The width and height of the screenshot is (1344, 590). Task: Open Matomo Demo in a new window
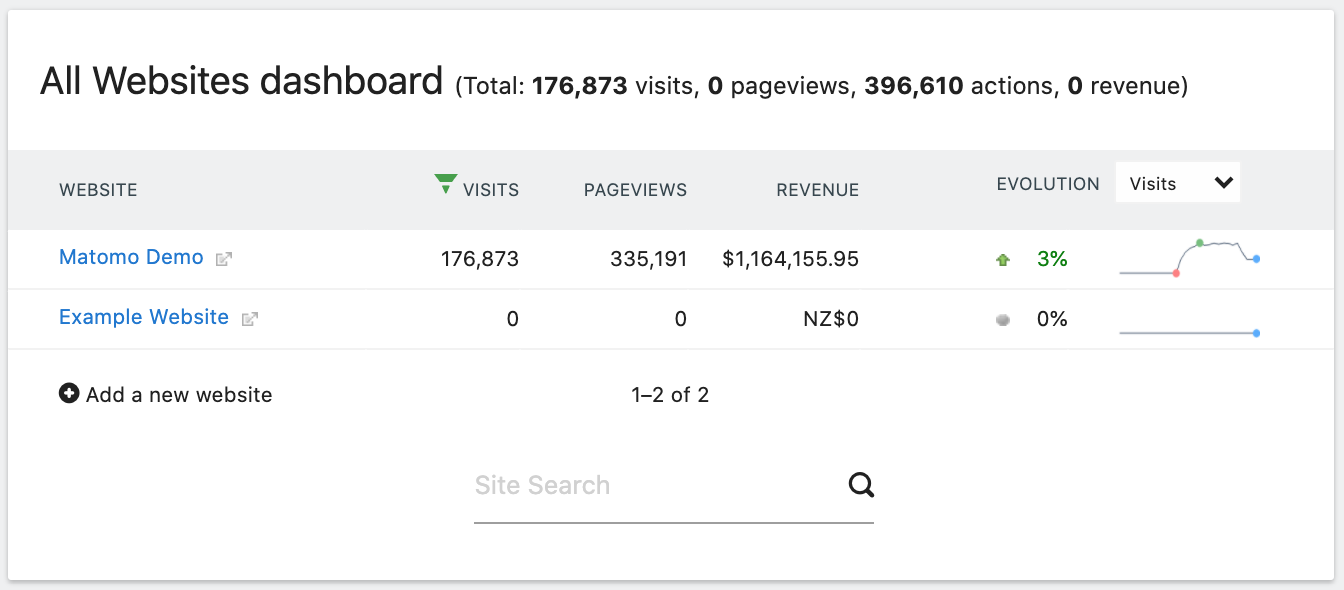pyautogui.click(x=223, y=258)
